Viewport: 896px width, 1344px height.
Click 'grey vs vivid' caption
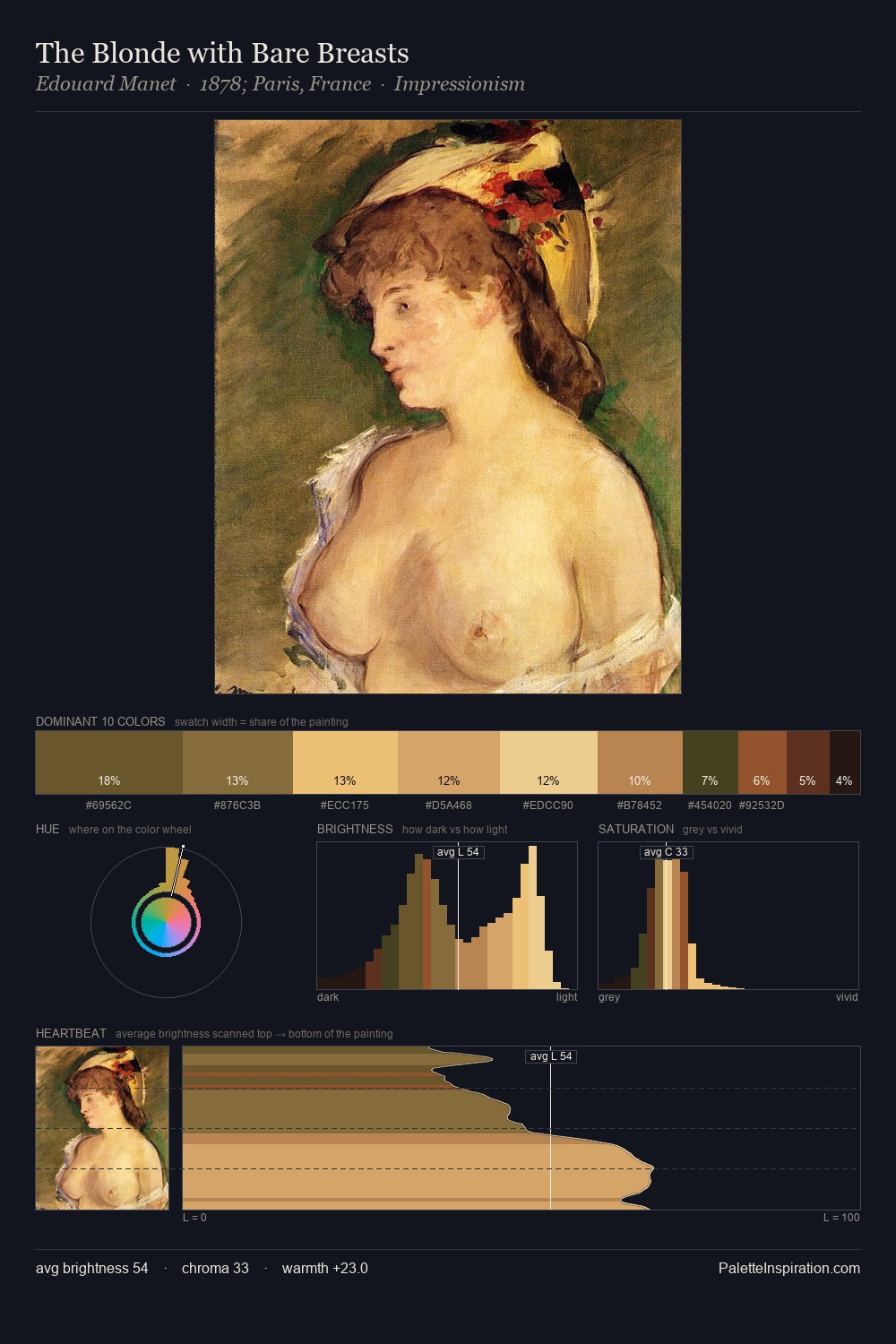(712, 830)
